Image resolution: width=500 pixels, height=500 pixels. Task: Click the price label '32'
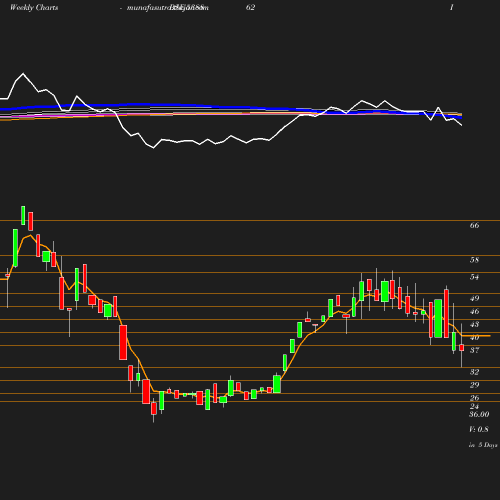[x=474, y=372]
